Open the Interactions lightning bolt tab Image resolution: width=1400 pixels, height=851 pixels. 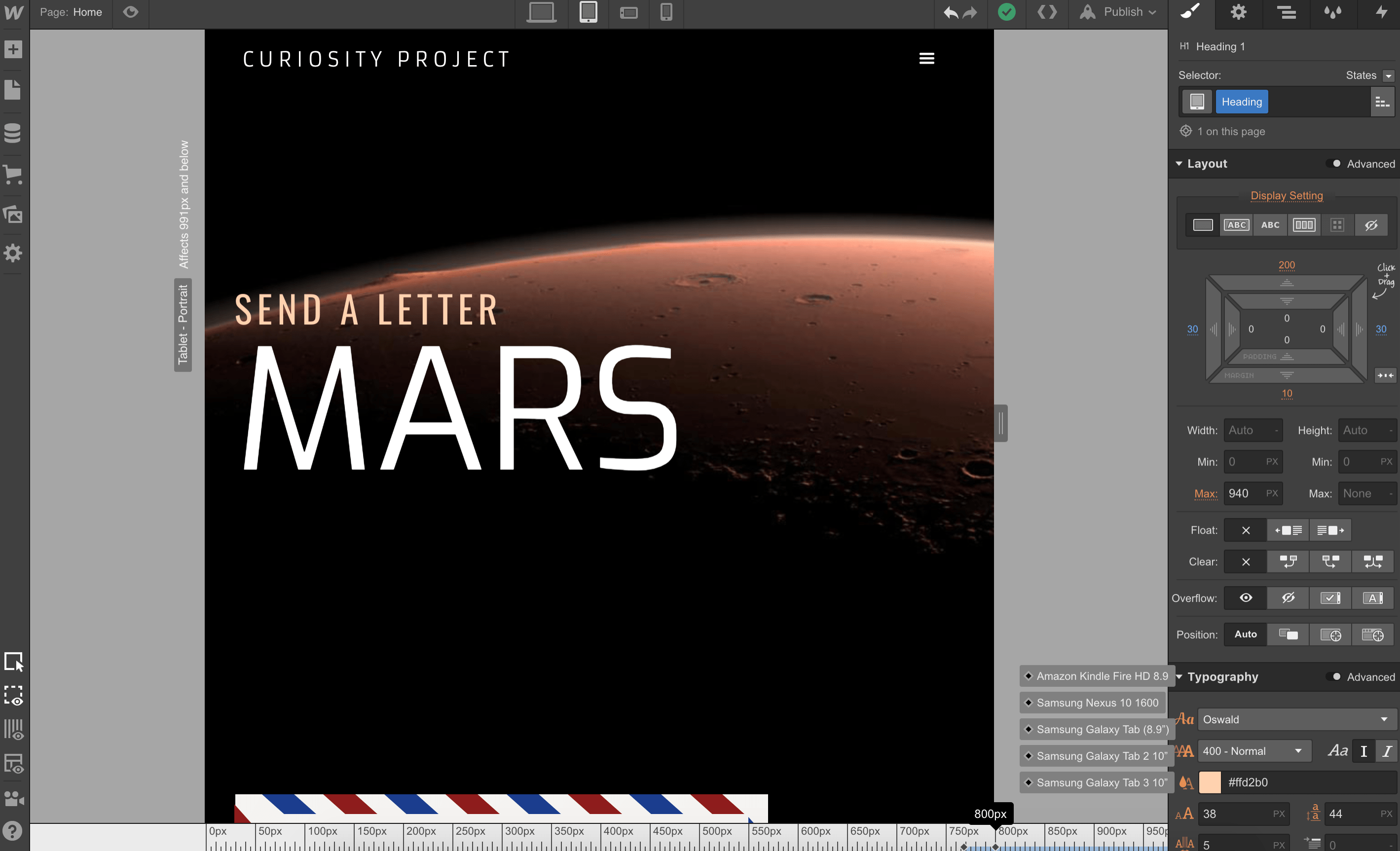click(x=1381, y=12)
